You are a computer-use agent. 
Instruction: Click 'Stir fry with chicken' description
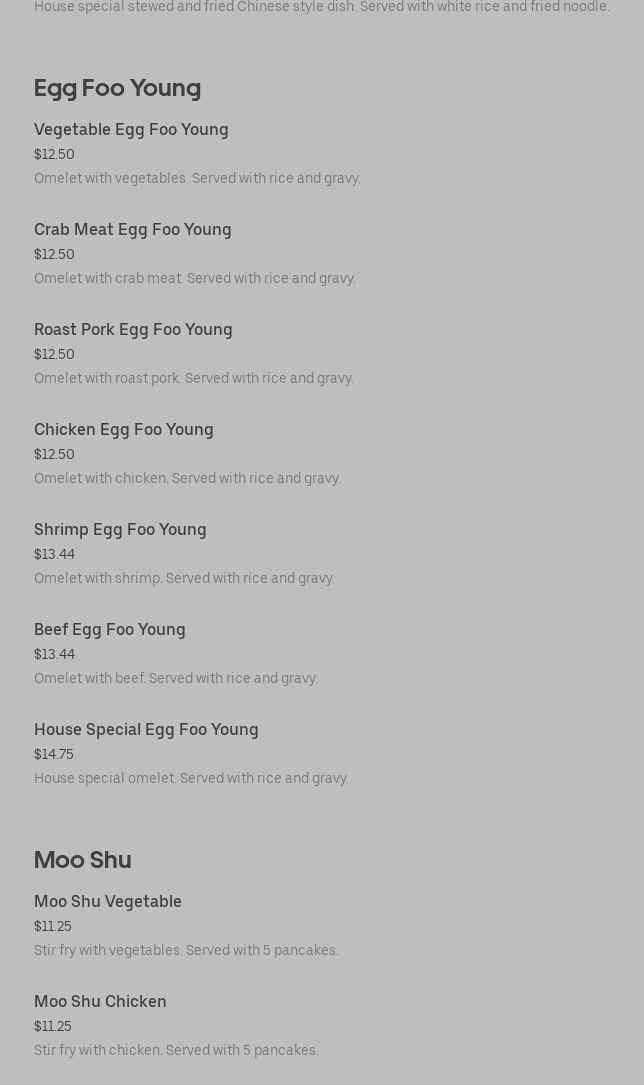click(176, 1051)
